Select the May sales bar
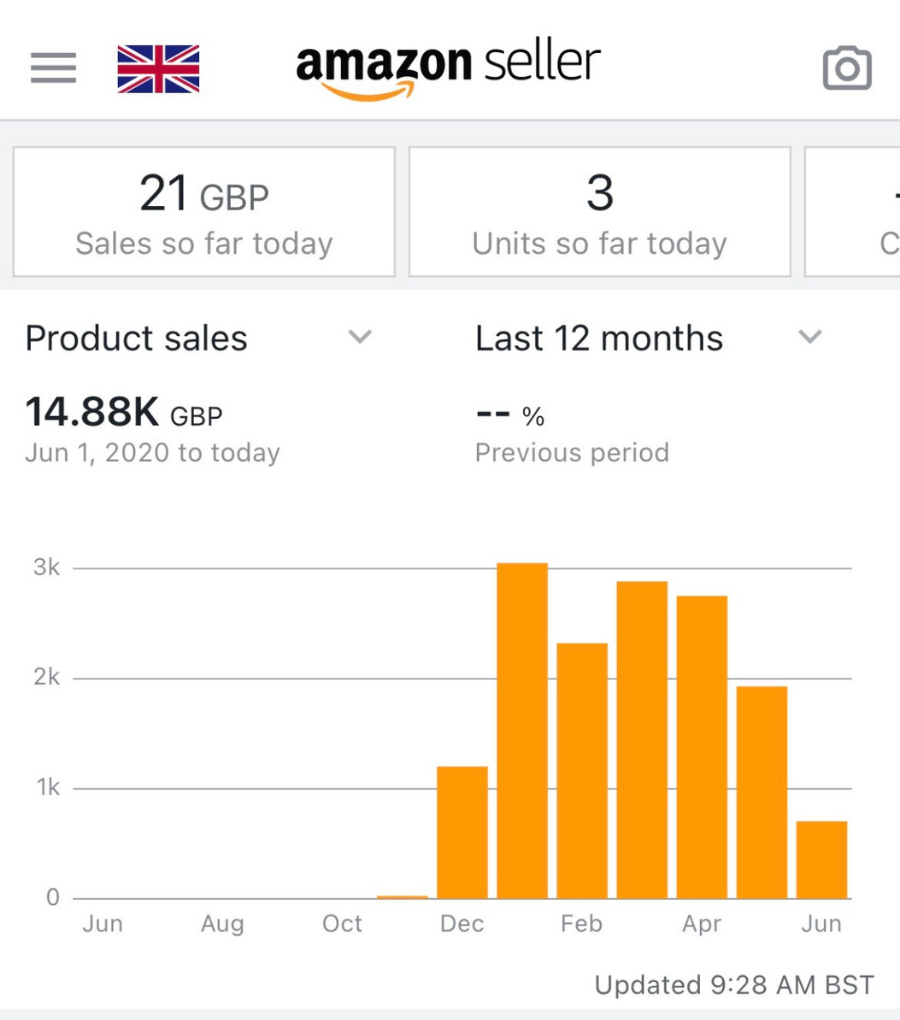This screenshot has height=1020, width=900. pyautogui.click(x=762, y=792)
